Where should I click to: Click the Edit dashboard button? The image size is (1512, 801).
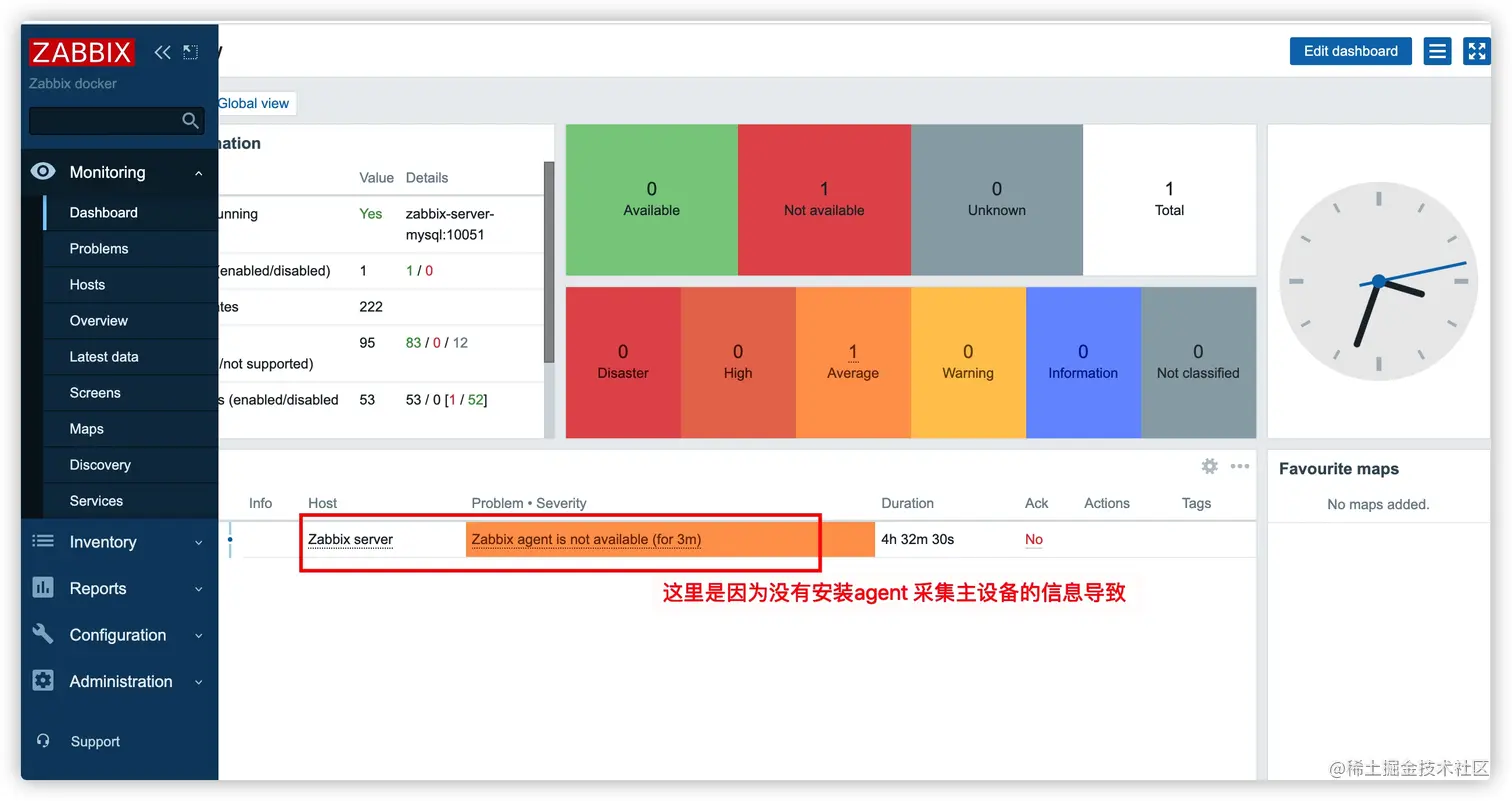coord(1350,51)
